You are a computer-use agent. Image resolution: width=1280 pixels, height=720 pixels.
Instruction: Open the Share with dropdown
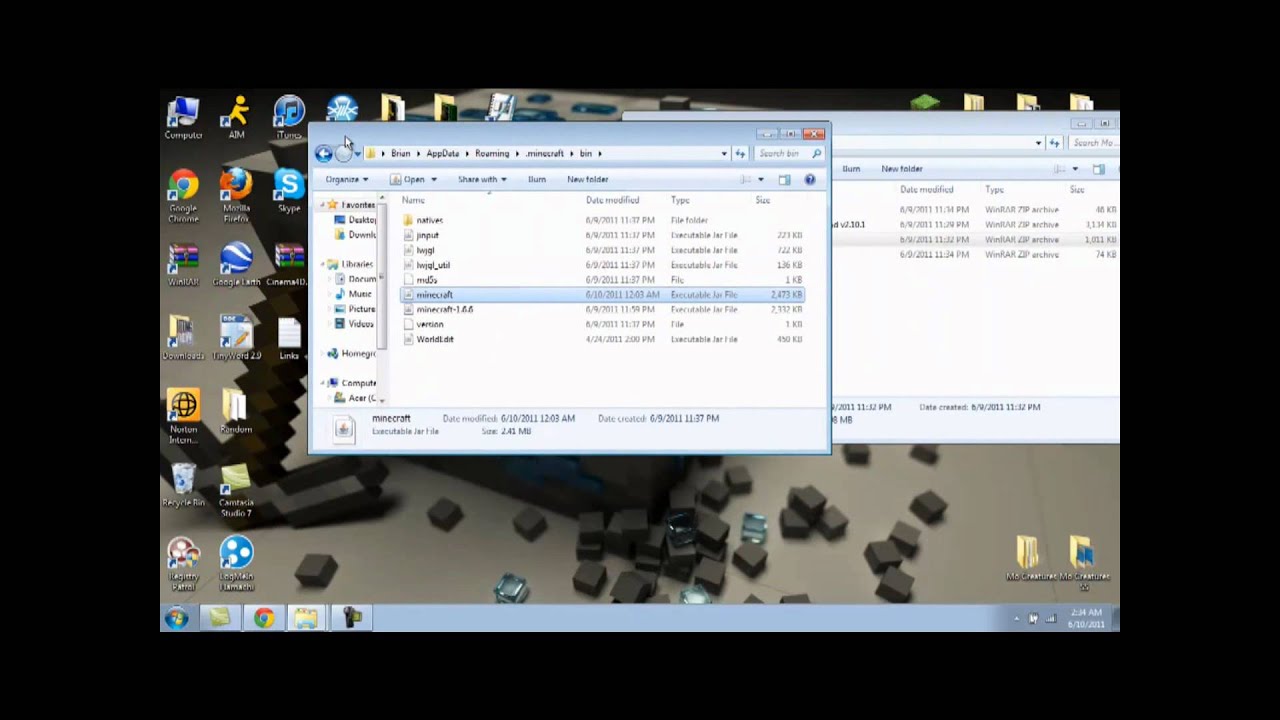click(x=482, y=180)
